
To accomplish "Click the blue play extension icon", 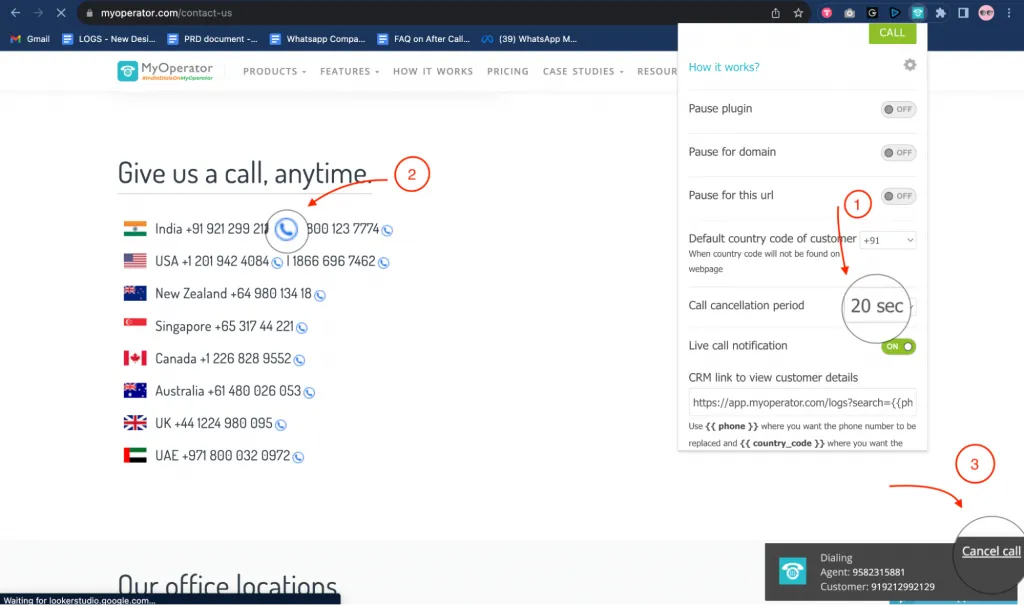I will tap(895, 13).
